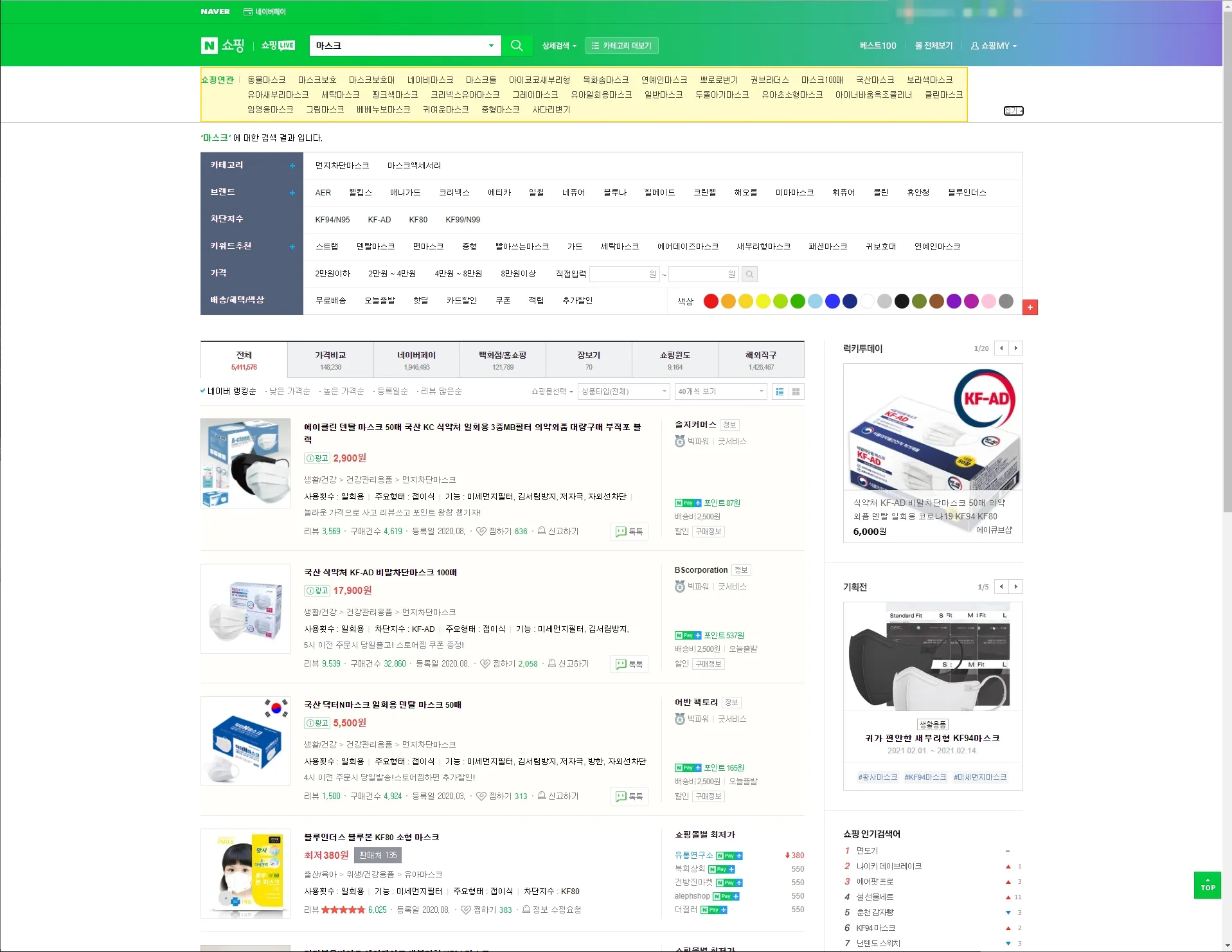The width and height of the screenshot is (1232, 952).
Task: Click 구매정보 button for 솔지커머스 item
Action: pos(709,532)
